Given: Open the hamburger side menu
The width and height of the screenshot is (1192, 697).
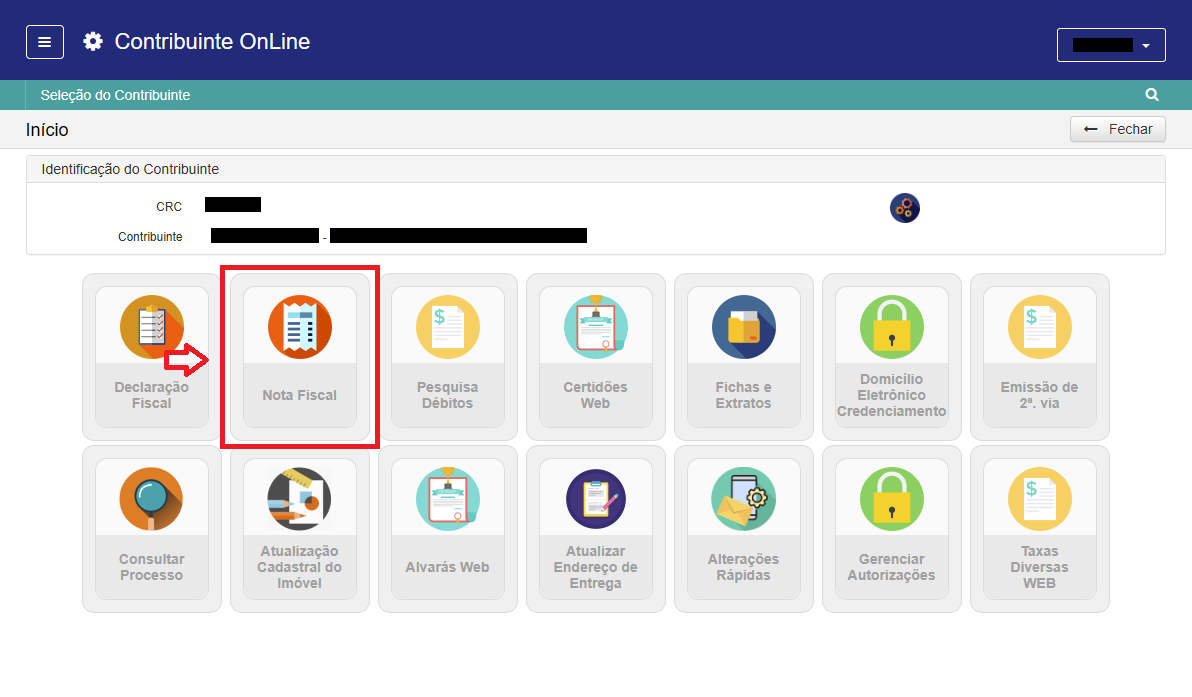Looking at the screenshot, I should point(45,42).
